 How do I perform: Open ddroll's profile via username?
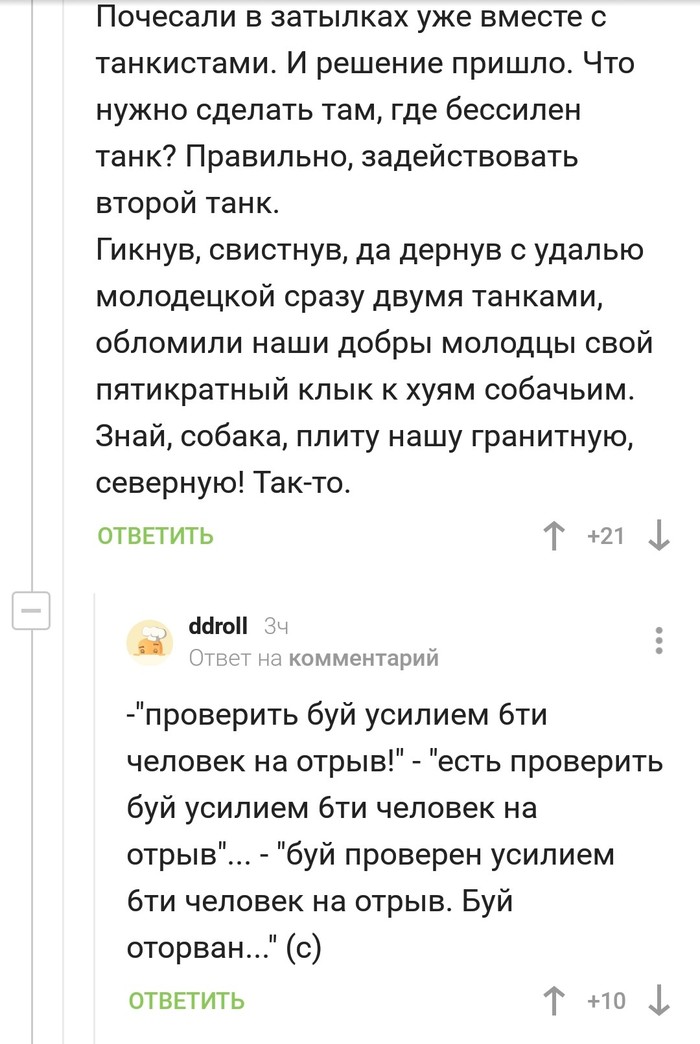218,626
